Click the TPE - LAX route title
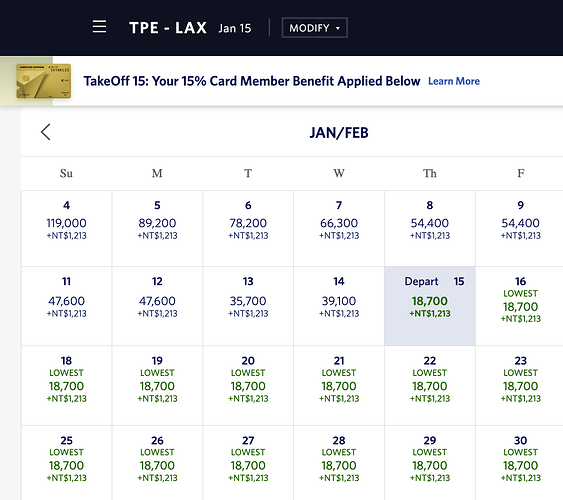Image resolution: width=563 pixels, height=500 pixels. (x=168, y=28)
